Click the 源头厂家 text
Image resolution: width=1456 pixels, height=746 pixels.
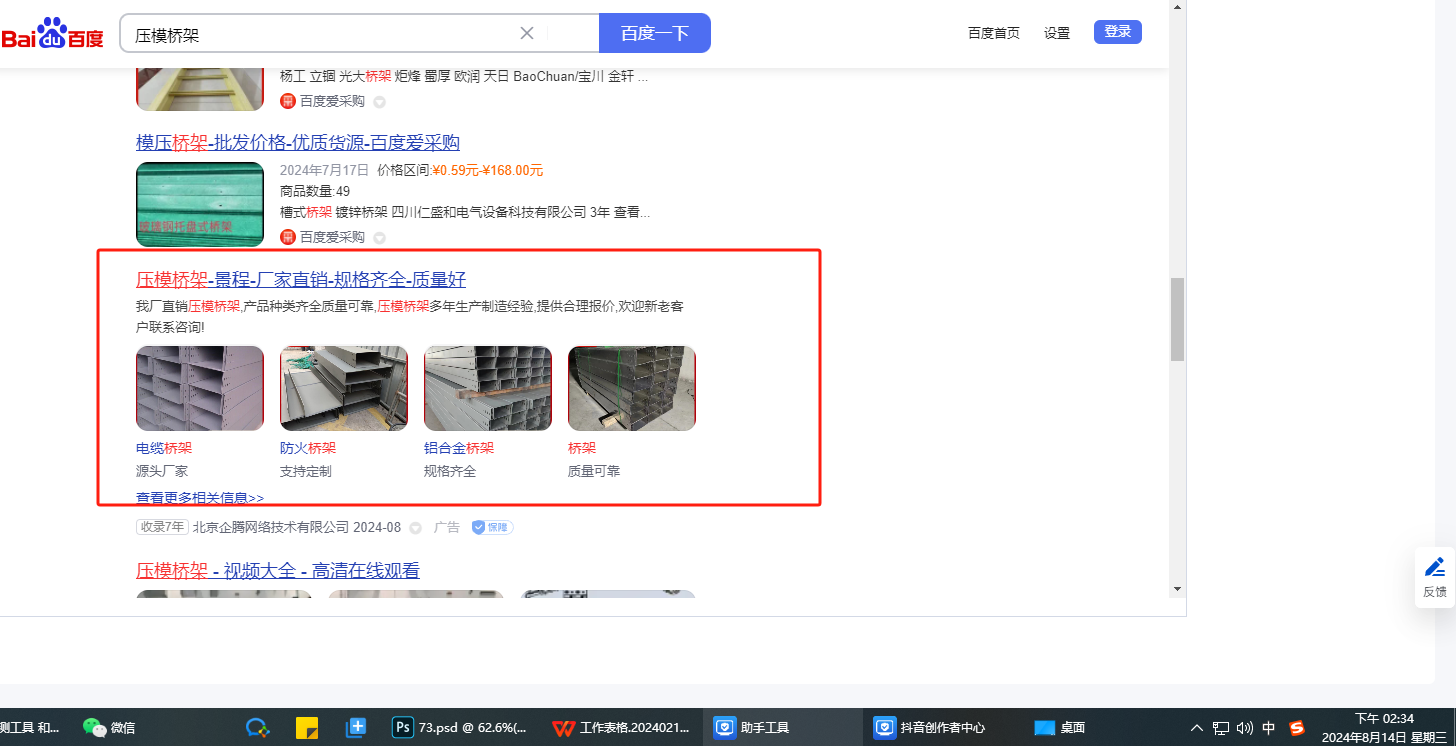click(x=162, y=471)
